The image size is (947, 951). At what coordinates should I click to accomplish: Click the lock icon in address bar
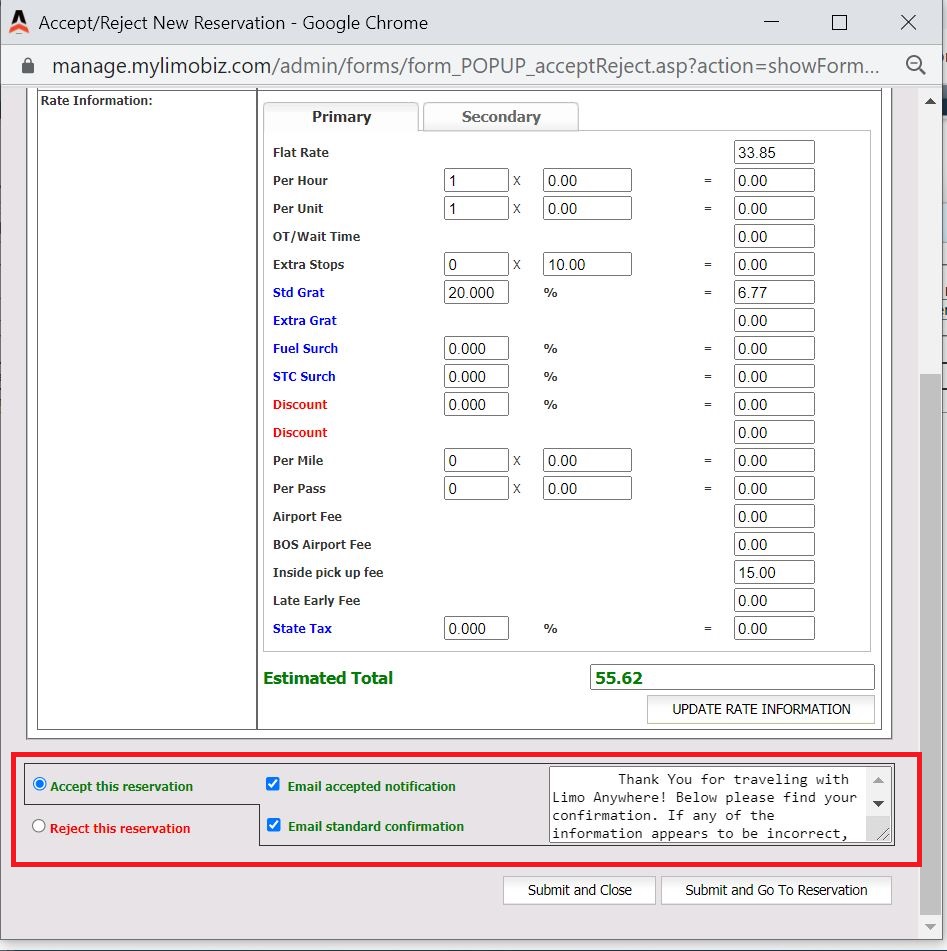(x=28, y=66)
